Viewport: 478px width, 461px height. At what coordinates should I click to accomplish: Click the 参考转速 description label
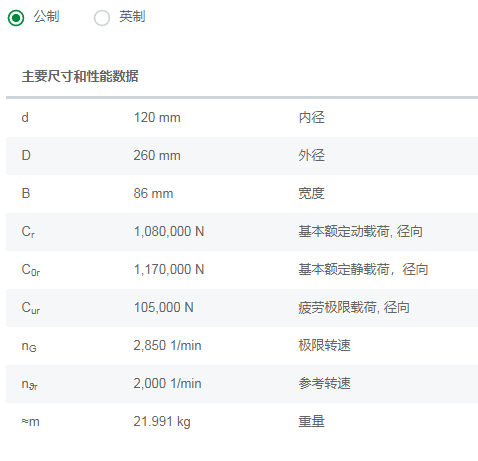click(x=324, y=383)
